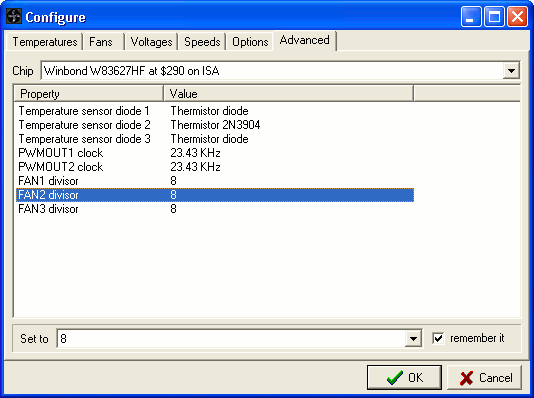Select PWMOUT1 clock row
Image resolution: width=534 pixels, height=398 pixels.
point(215,153)
